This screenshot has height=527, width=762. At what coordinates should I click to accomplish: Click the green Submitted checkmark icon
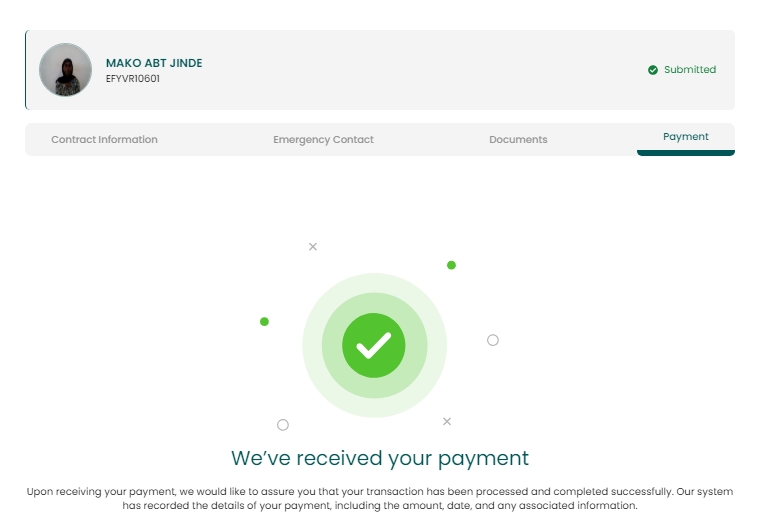653,70
